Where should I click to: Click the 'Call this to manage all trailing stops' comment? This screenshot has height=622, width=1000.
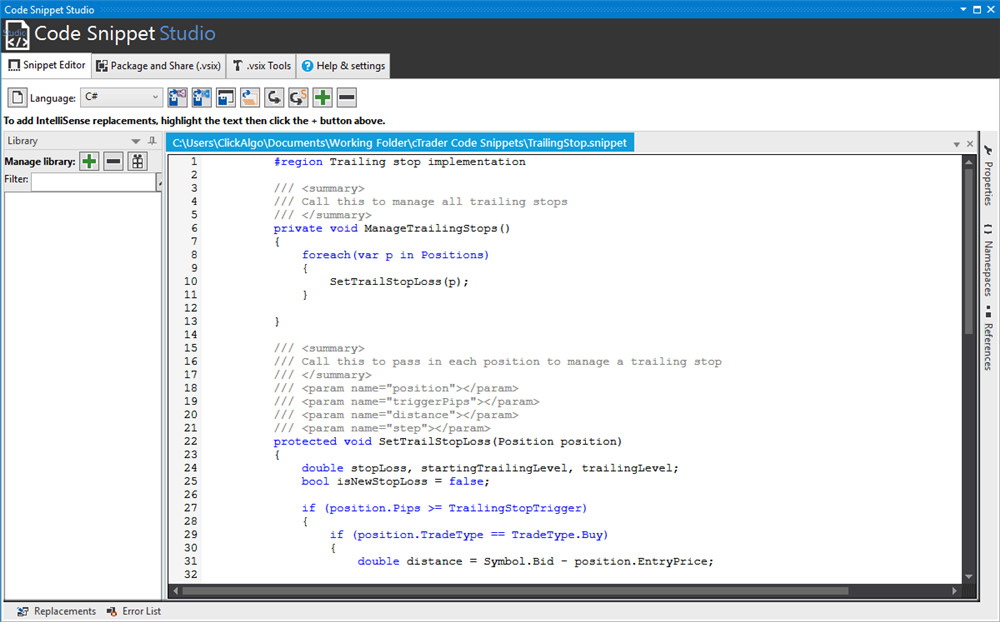coord(421,202)
